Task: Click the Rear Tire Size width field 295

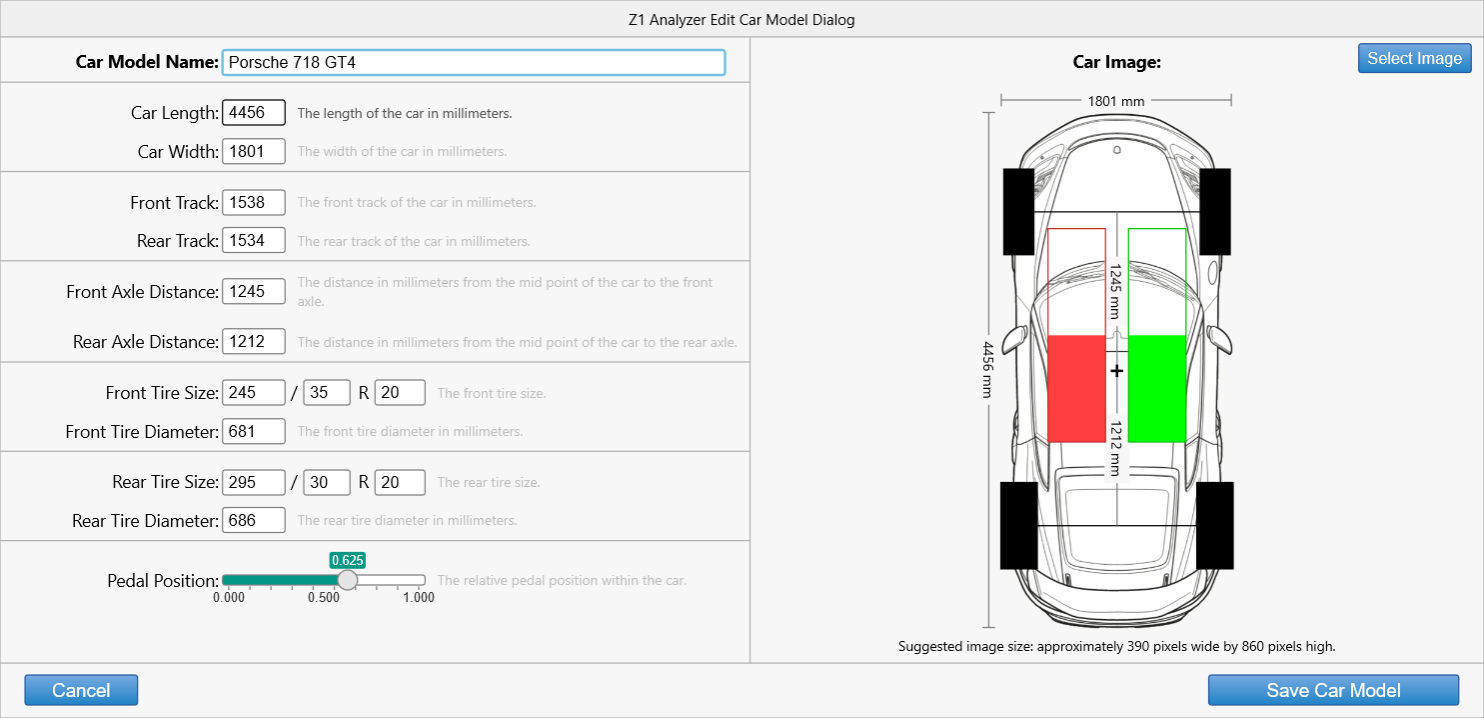Action: click(x=254, y=483)
